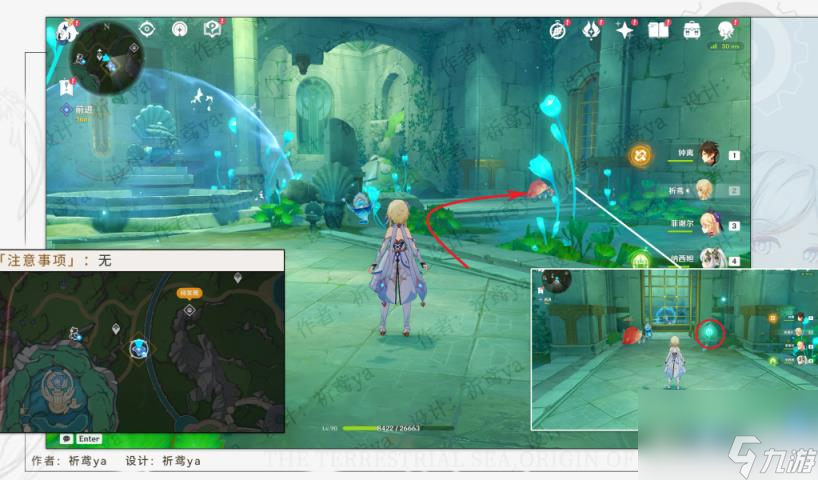Click the blonde Traveler character in the main view
This screenshot has width=818, height=480.
pyautogui.click(x=398, y=266)
